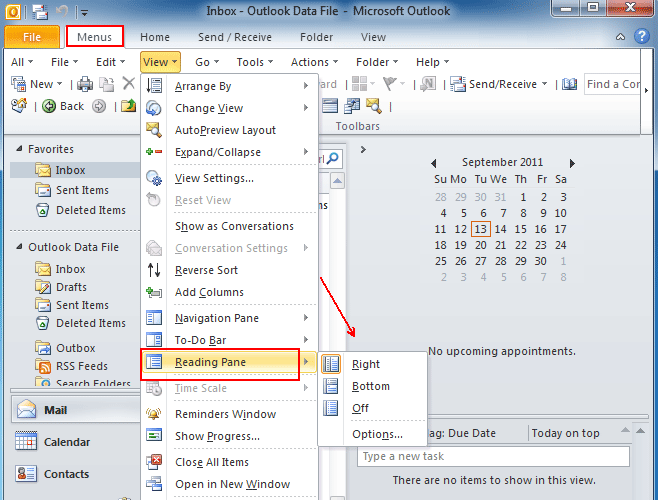Image resolution: width=658 pixels, height=500 pixels.
Task: Collapse the Outlook Data File tree
Action: (20, 247)
